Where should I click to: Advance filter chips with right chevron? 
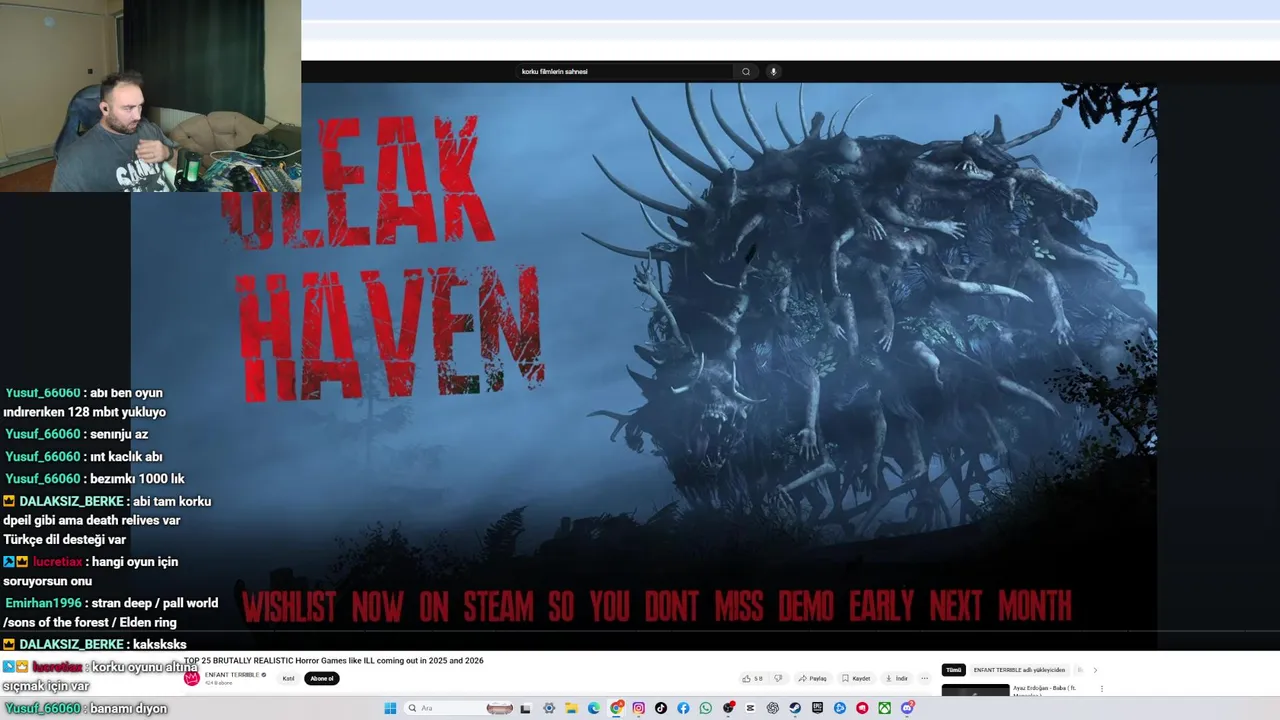[x=1095, y=670]
